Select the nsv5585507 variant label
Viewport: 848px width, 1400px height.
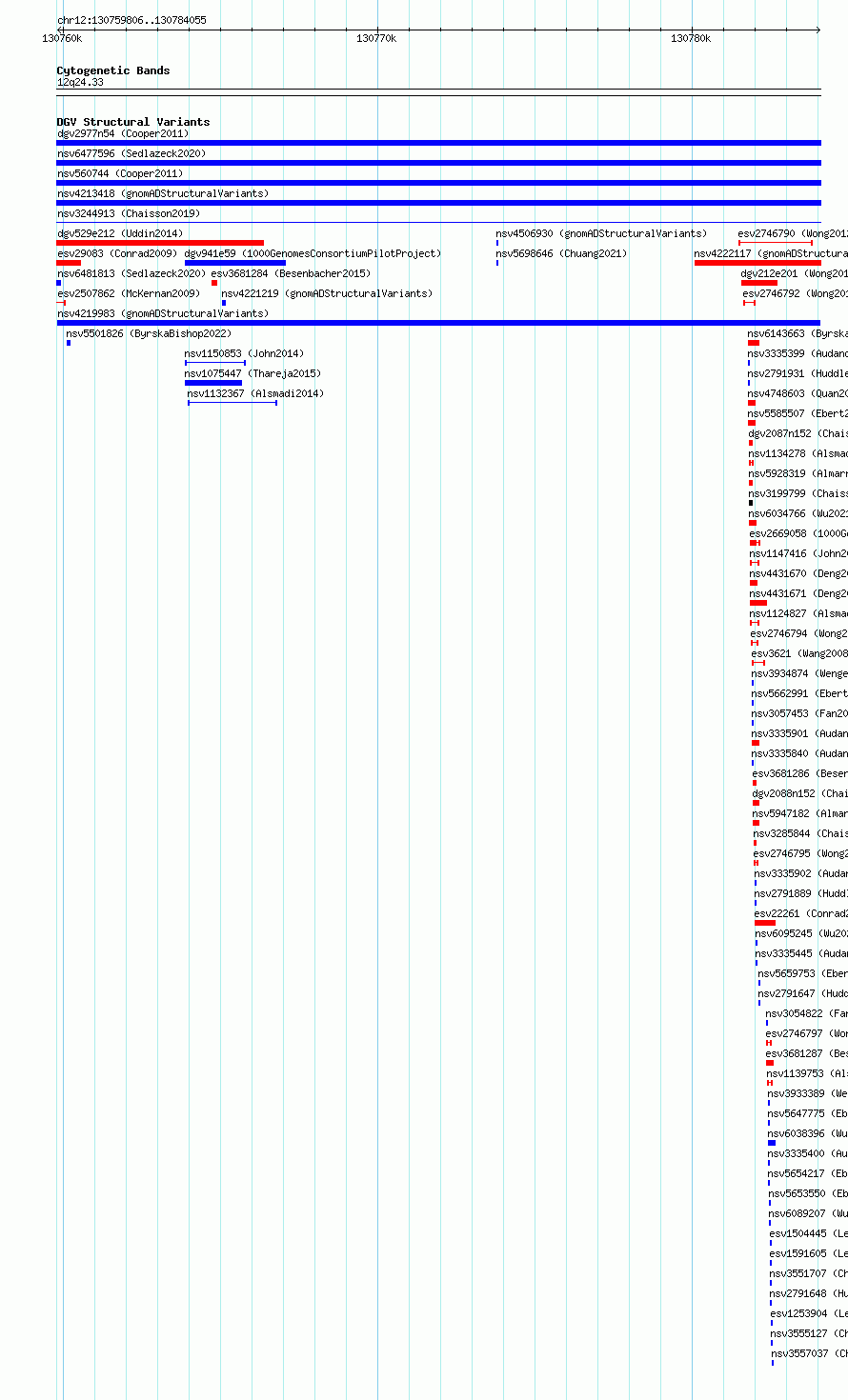[x=798, y=413]
